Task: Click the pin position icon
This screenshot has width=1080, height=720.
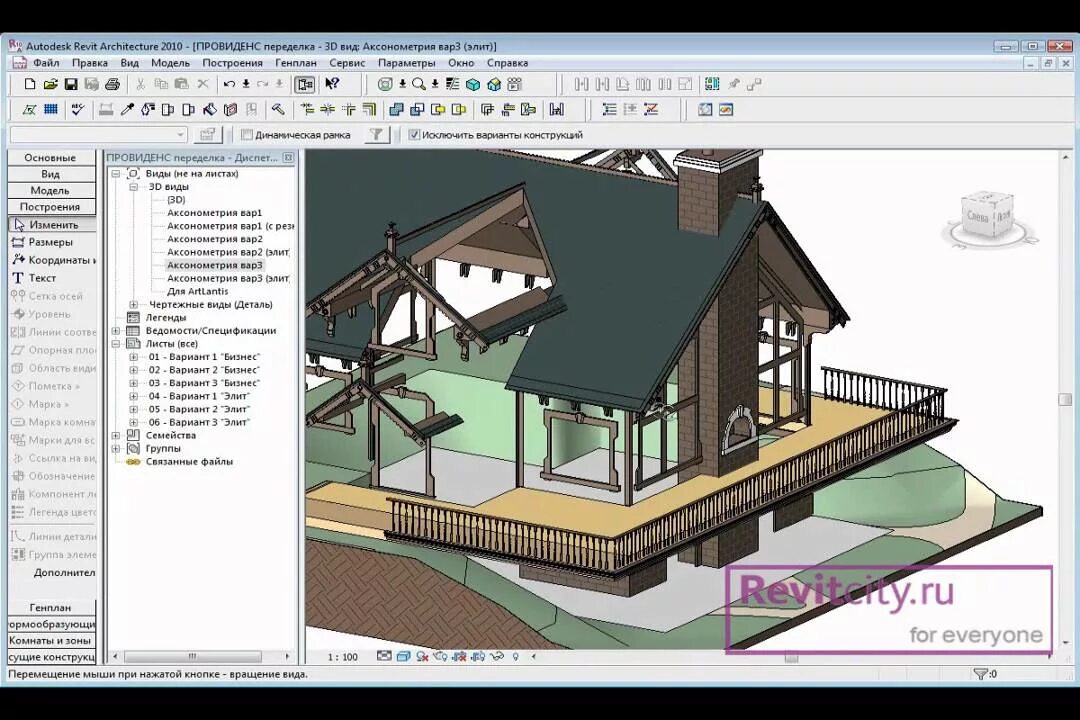Action: pos(734,84)
